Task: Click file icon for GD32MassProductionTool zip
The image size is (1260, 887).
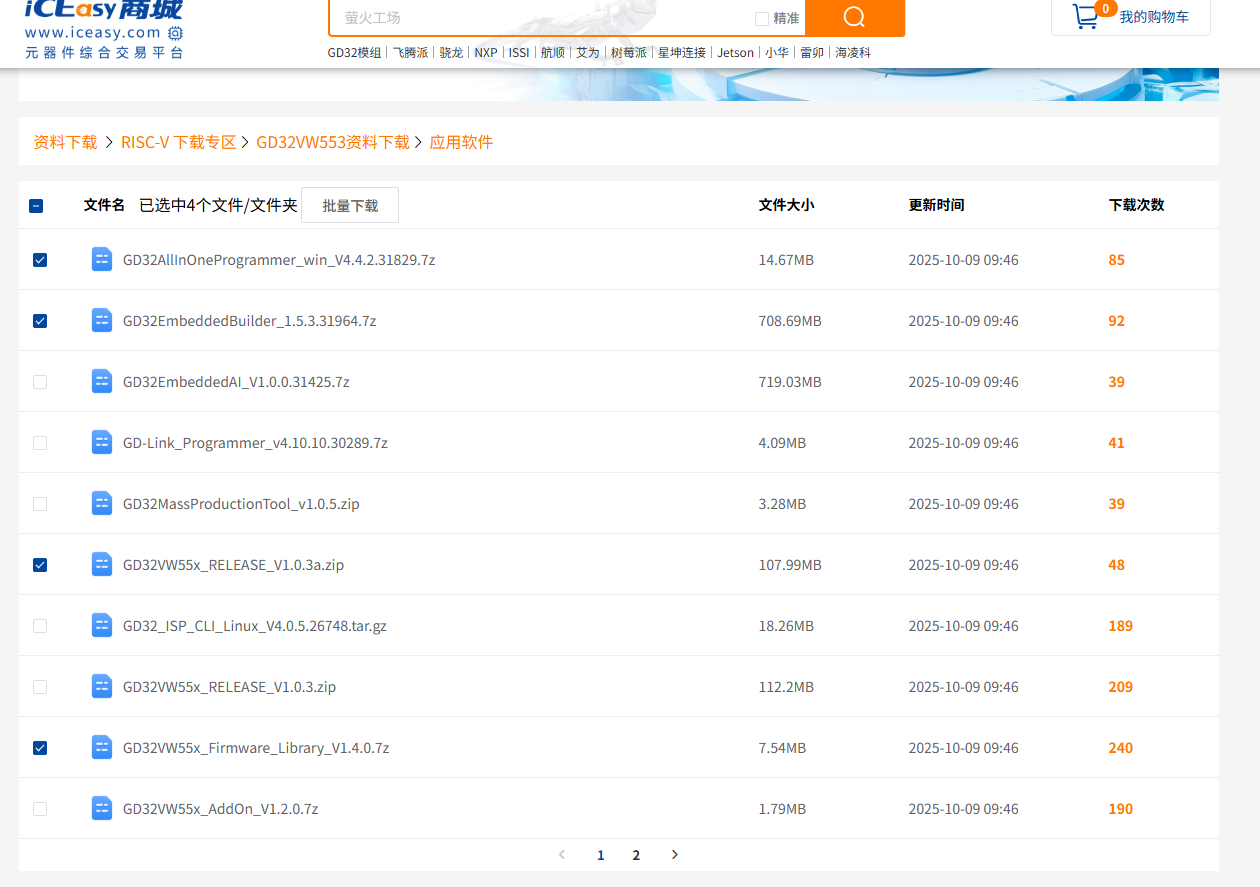Action: pos(102,503)
